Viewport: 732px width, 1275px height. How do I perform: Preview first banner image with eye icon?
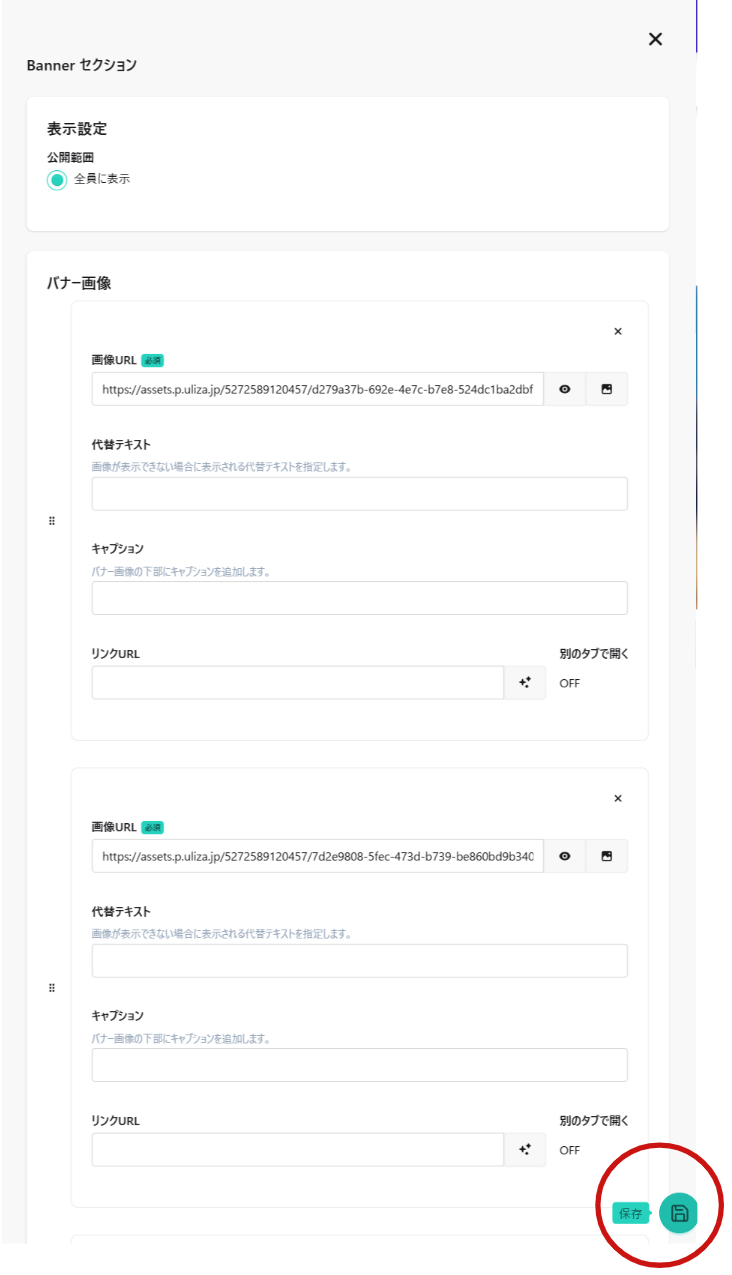coord(565,389)
